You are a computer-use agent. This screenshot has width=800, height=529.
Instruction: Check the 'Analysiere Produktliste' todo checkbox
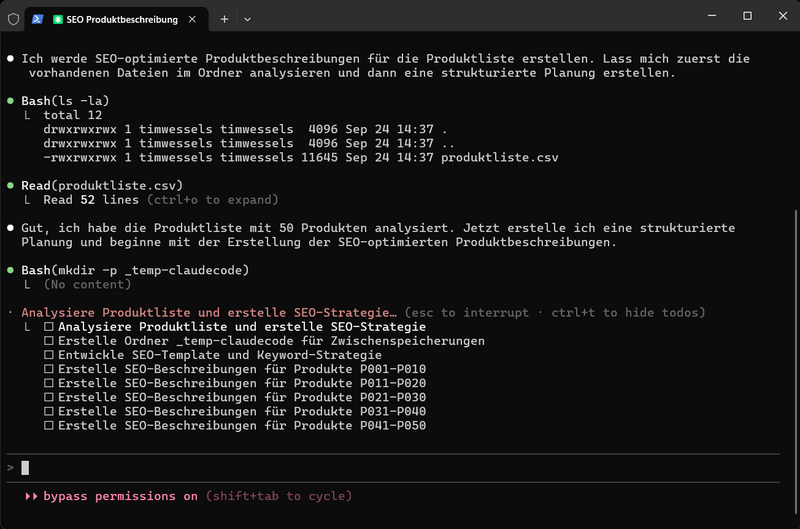click(x=48, y=327)
